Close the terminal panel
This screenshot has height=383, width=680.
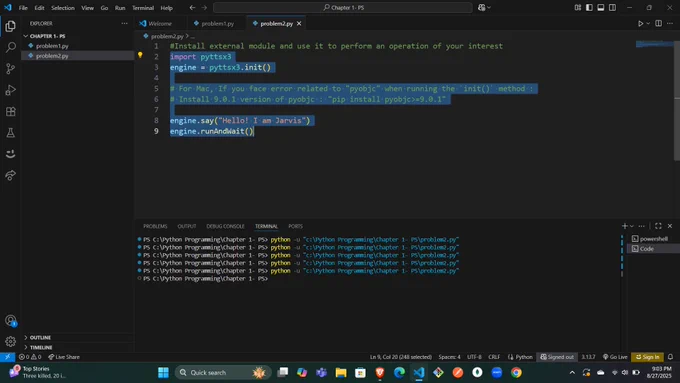point(670,226)
